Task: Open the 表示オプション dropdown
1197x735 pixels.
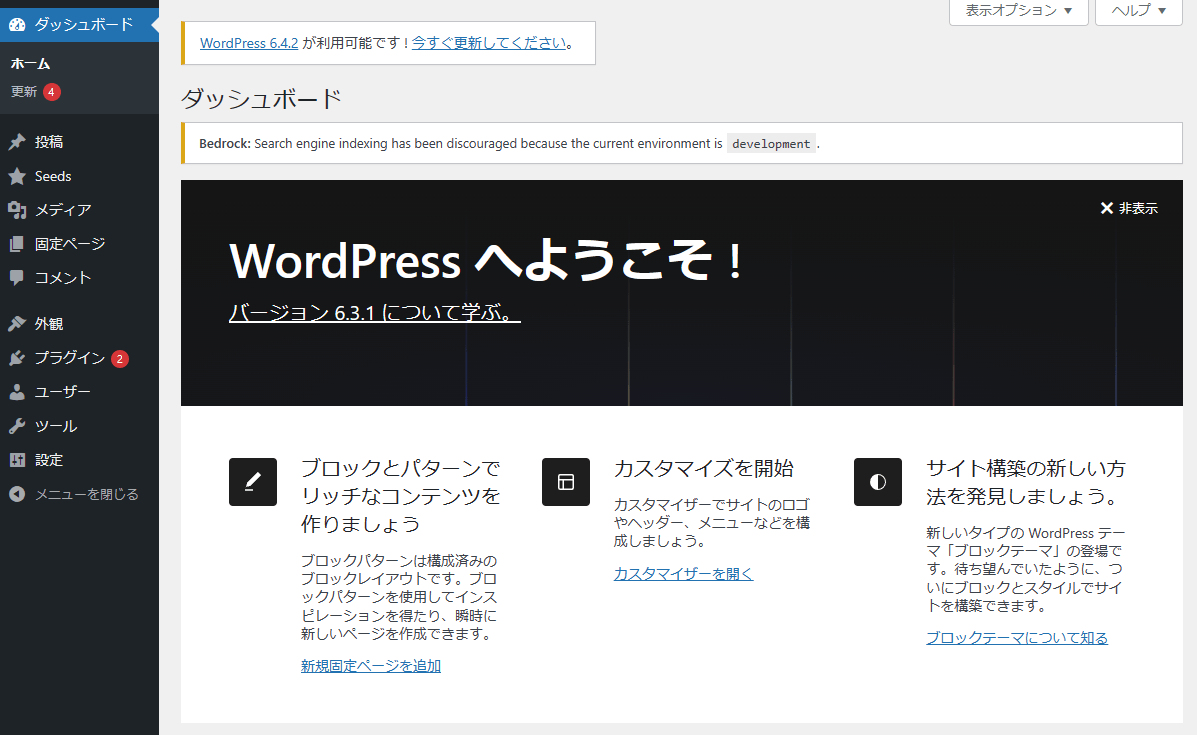Action: 1018,11
